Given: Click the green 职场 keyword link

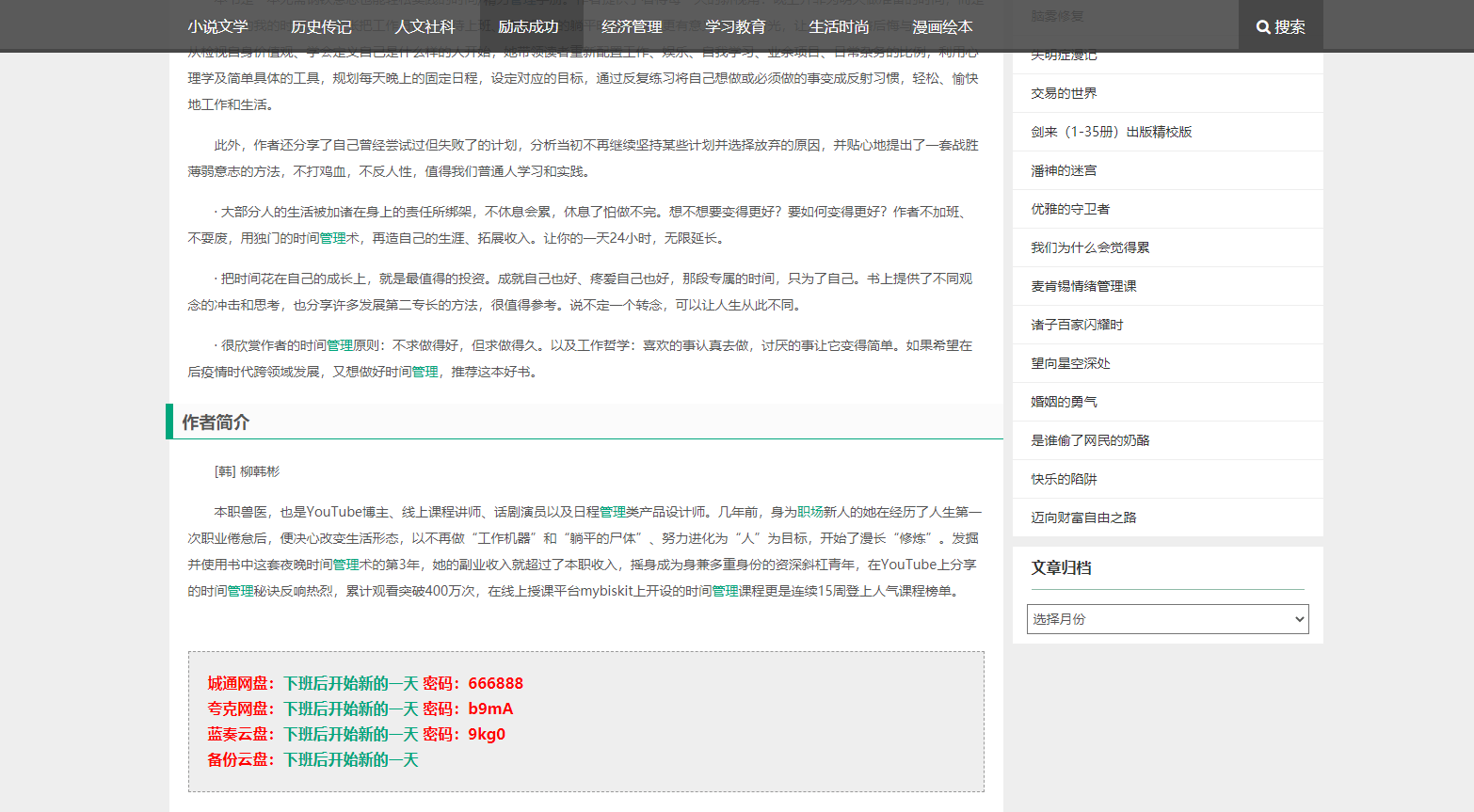Looking at the screenshot, I should point(810,512).
